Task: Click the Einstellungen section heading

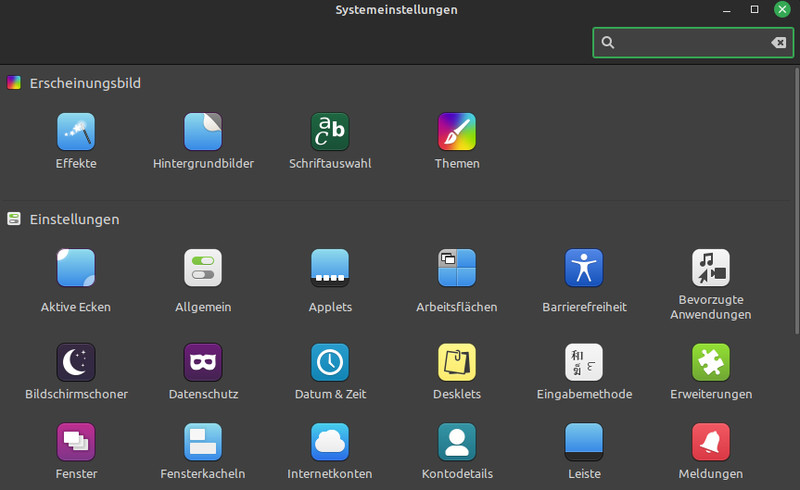Action: tap(74, 219)
